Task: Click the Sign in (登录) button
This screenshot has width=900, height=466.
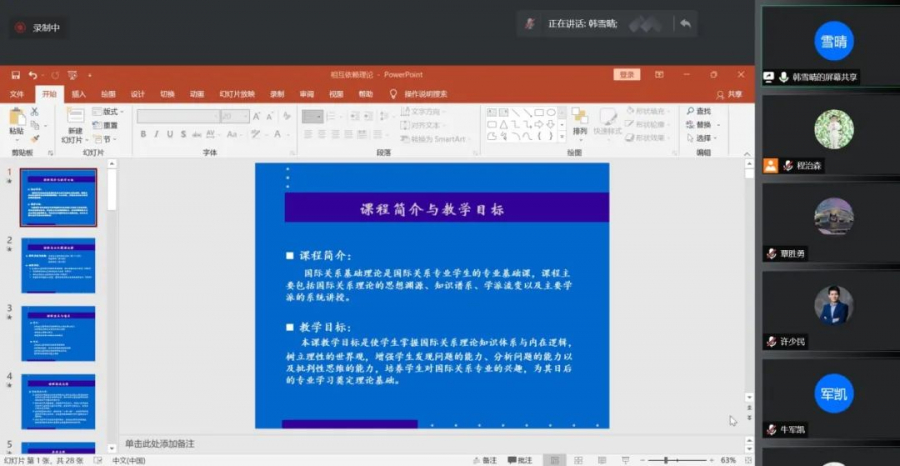Action: pos(627,75)
